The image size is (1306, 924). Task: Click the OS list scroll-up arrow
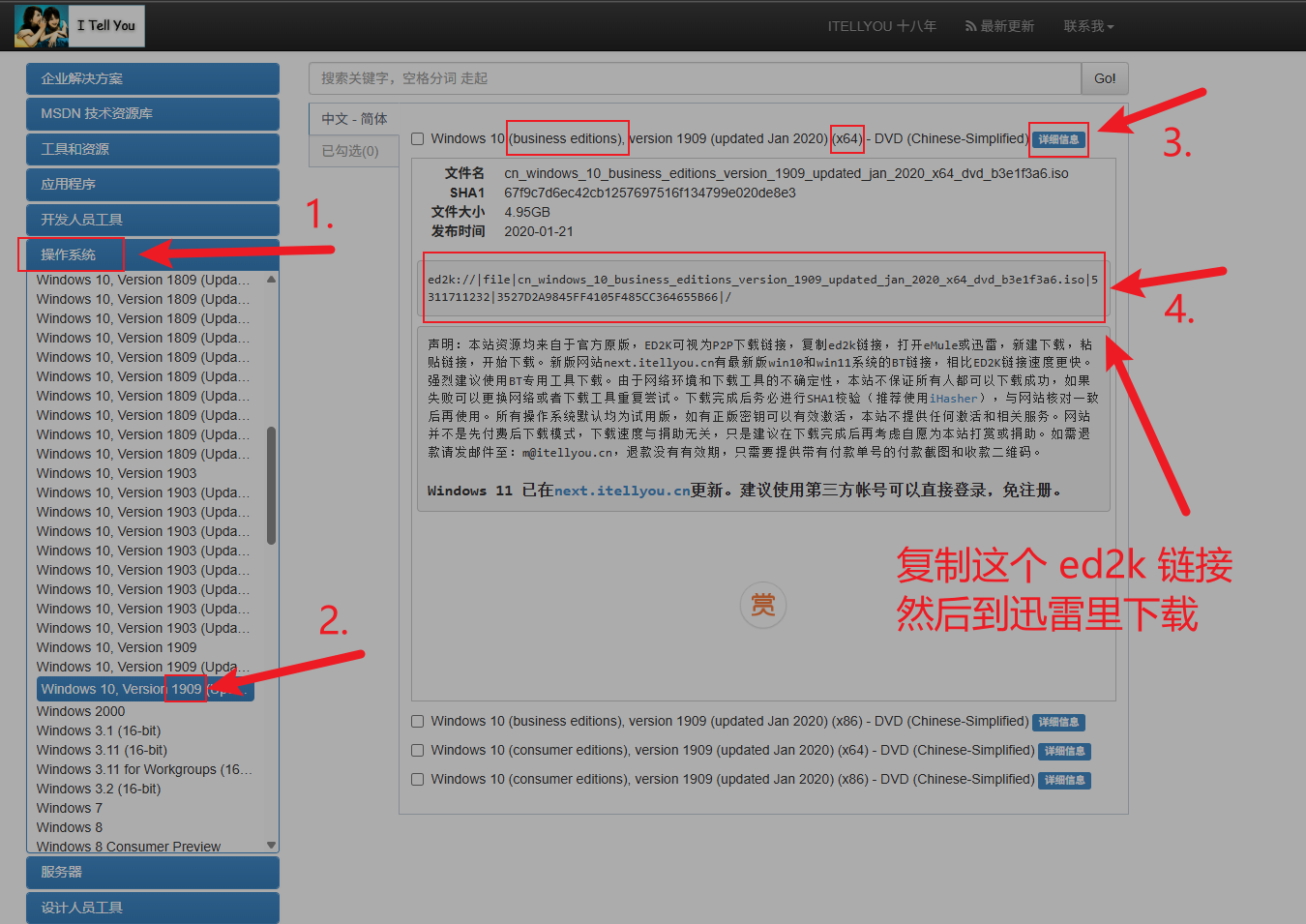tap(271, 280)
